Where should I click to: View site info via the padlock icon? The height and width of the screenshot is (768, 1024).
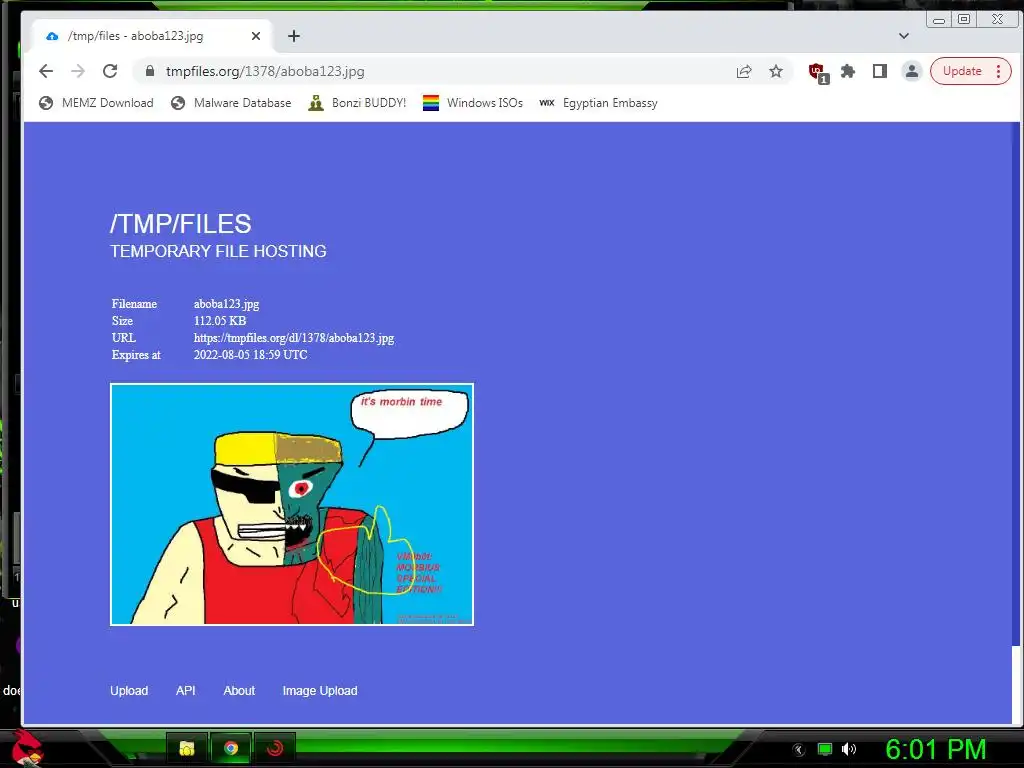tap(150, 71)
